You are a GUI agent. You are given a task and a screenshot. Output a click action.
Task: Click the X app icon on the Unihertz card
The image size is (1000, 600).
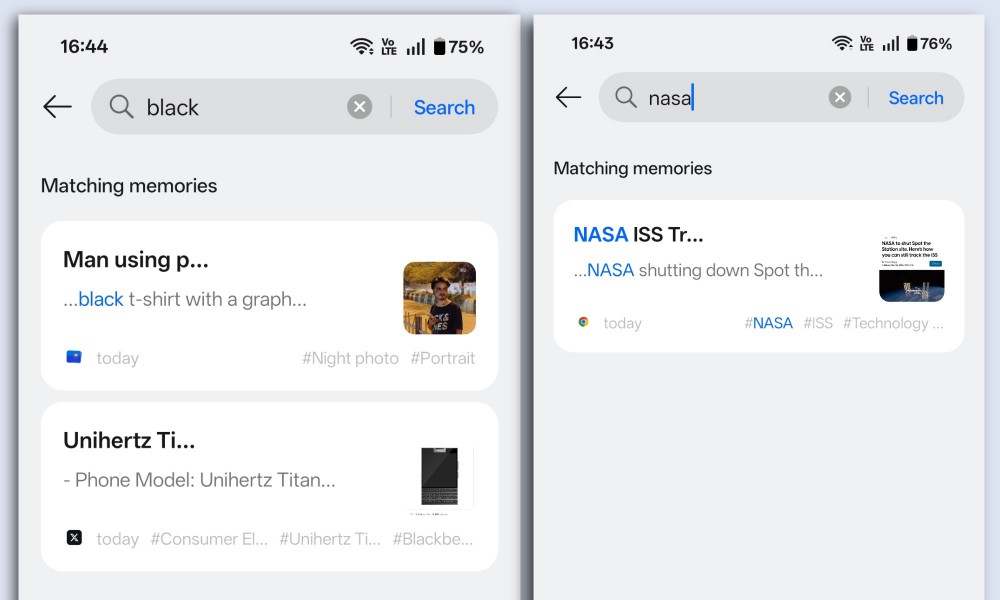tap(74, 538)
